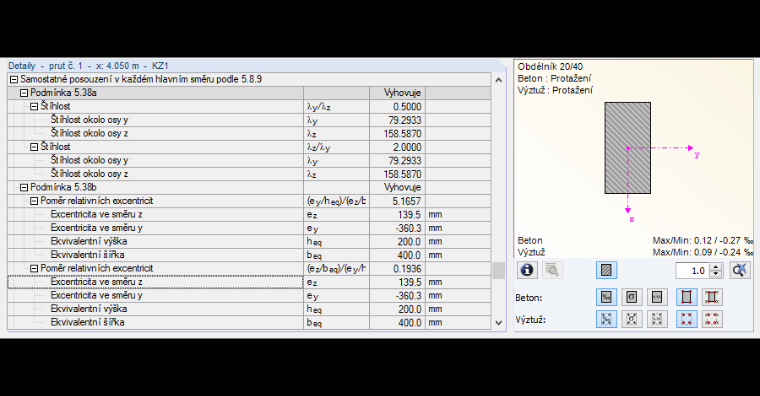This screenshot has height=396, width=760.
Task: Click 'Vyhovuje' in the Podmínka 5.38b row
Action: [402, 187]
